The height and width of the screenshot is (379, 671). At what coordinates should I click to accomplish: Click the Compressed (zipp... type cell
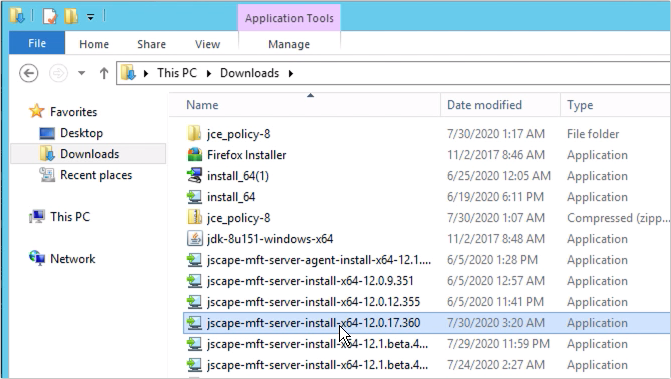coord(618,218)
